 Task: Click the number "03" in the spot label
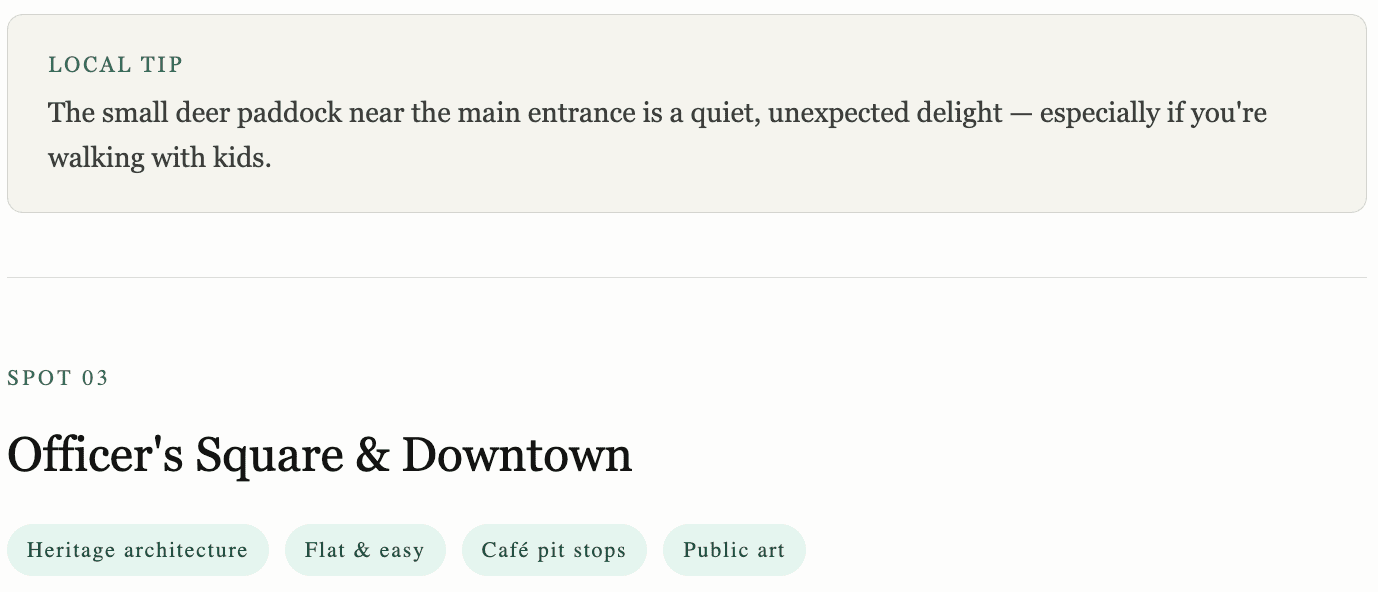pos(96,378)
